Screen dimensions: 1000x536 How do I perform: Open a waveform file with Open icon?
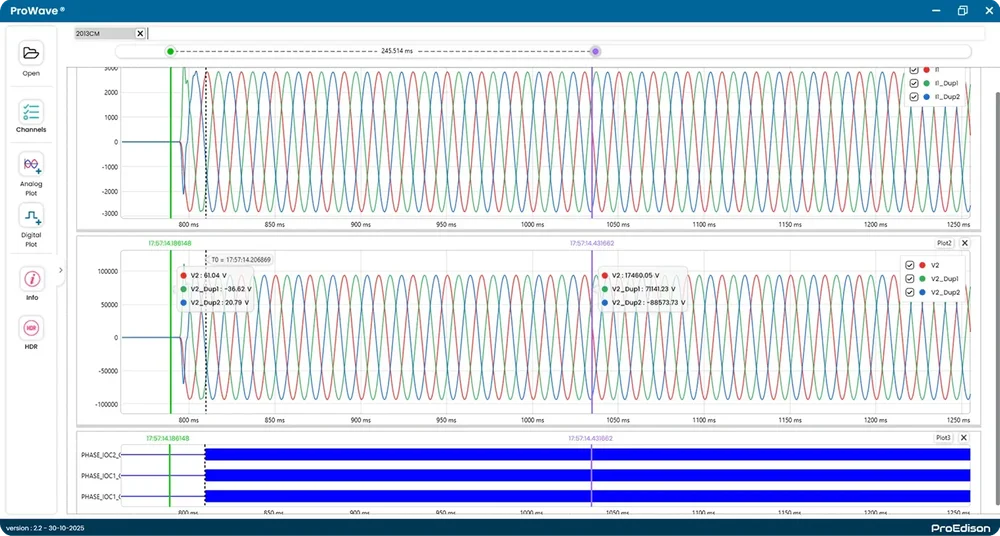coord(31,54)
